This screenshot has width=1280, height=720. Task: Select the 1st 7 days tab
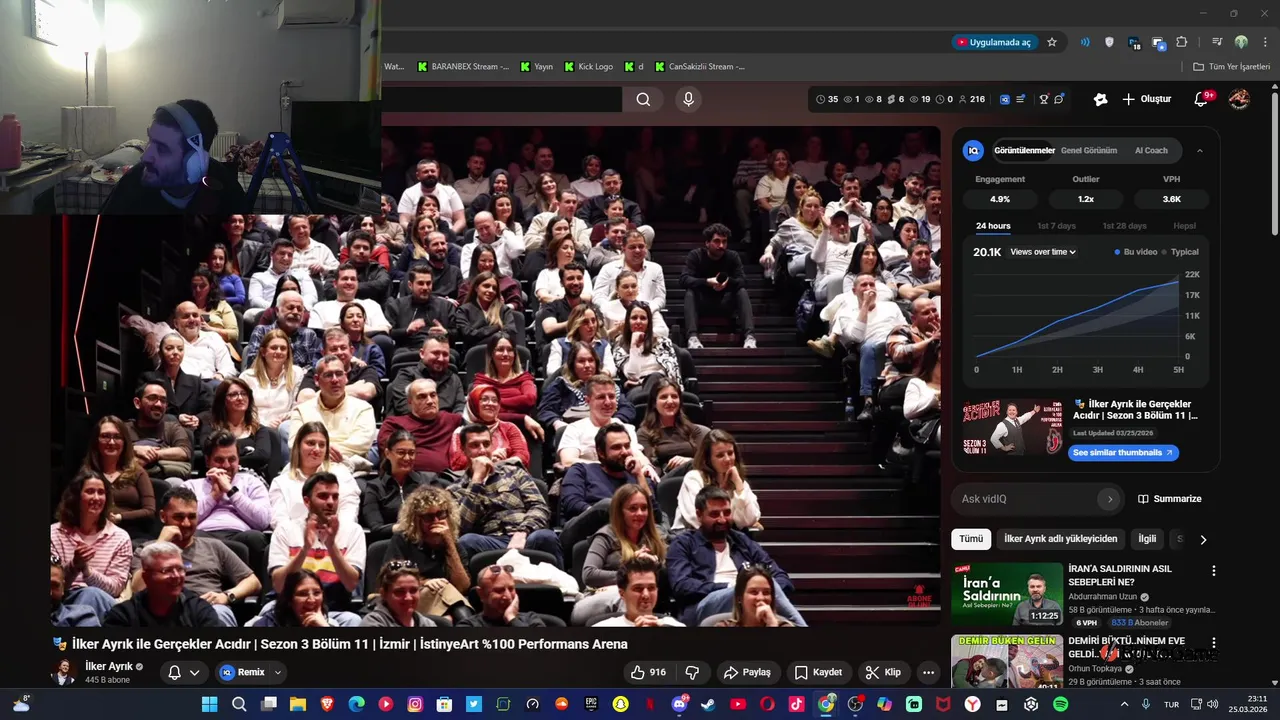coord(1056,226)
